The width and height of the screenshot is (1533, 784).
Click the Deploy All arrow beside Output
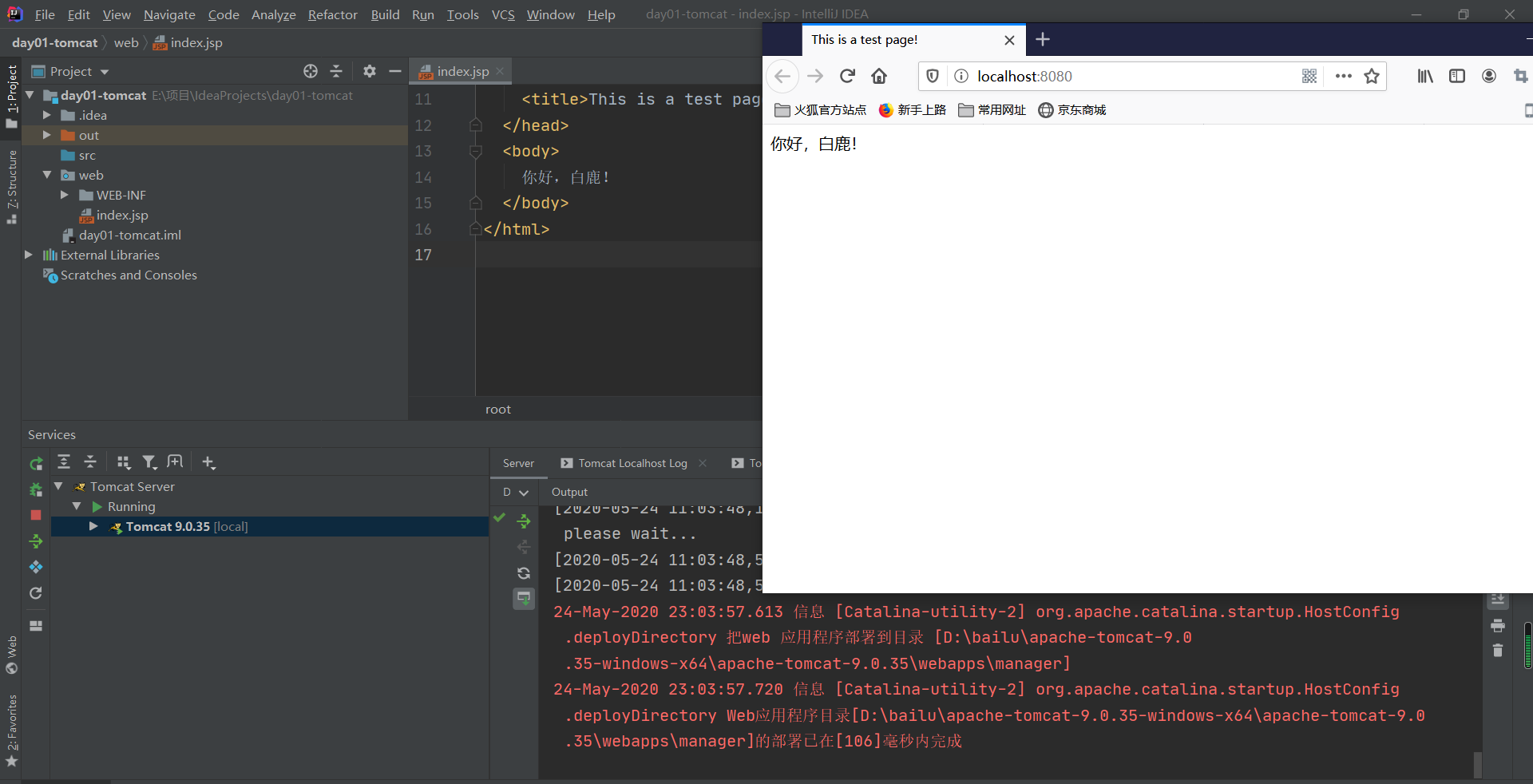coord(524,521)
